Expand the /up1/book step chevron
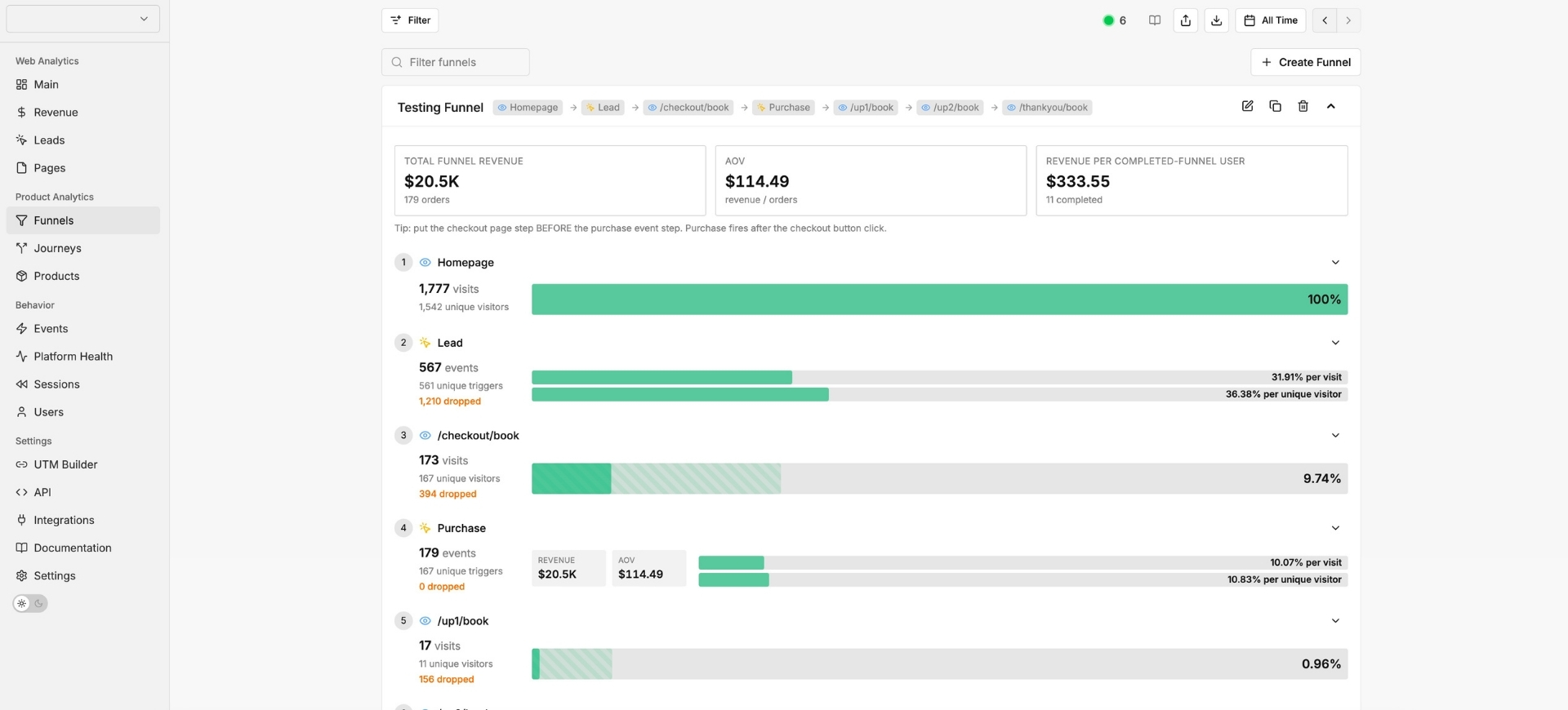The height and width of the screenshot is (710, 1568). pyautogui.click(x=1335, y=621)
